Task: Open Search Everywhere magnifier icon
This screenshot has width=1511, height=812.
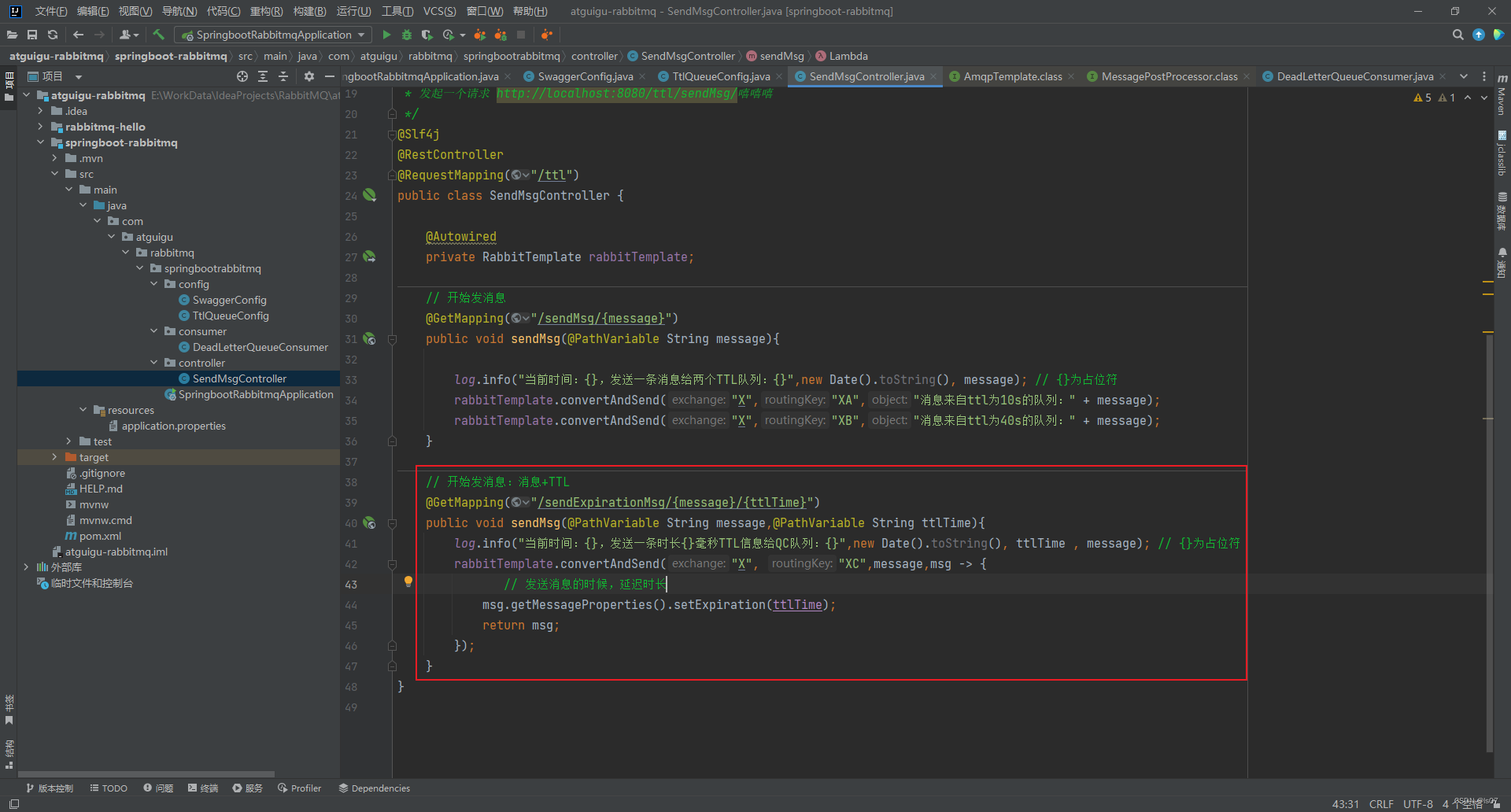Action: click(x=1457, y=35)
